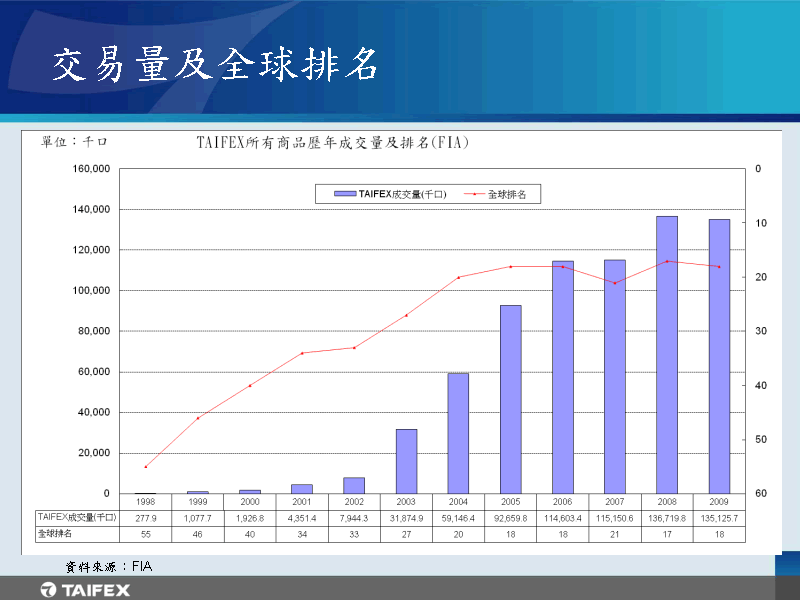Screen dimensions: 800x600
Task: Click the volume cell 277.9
Action: (146, 518)
